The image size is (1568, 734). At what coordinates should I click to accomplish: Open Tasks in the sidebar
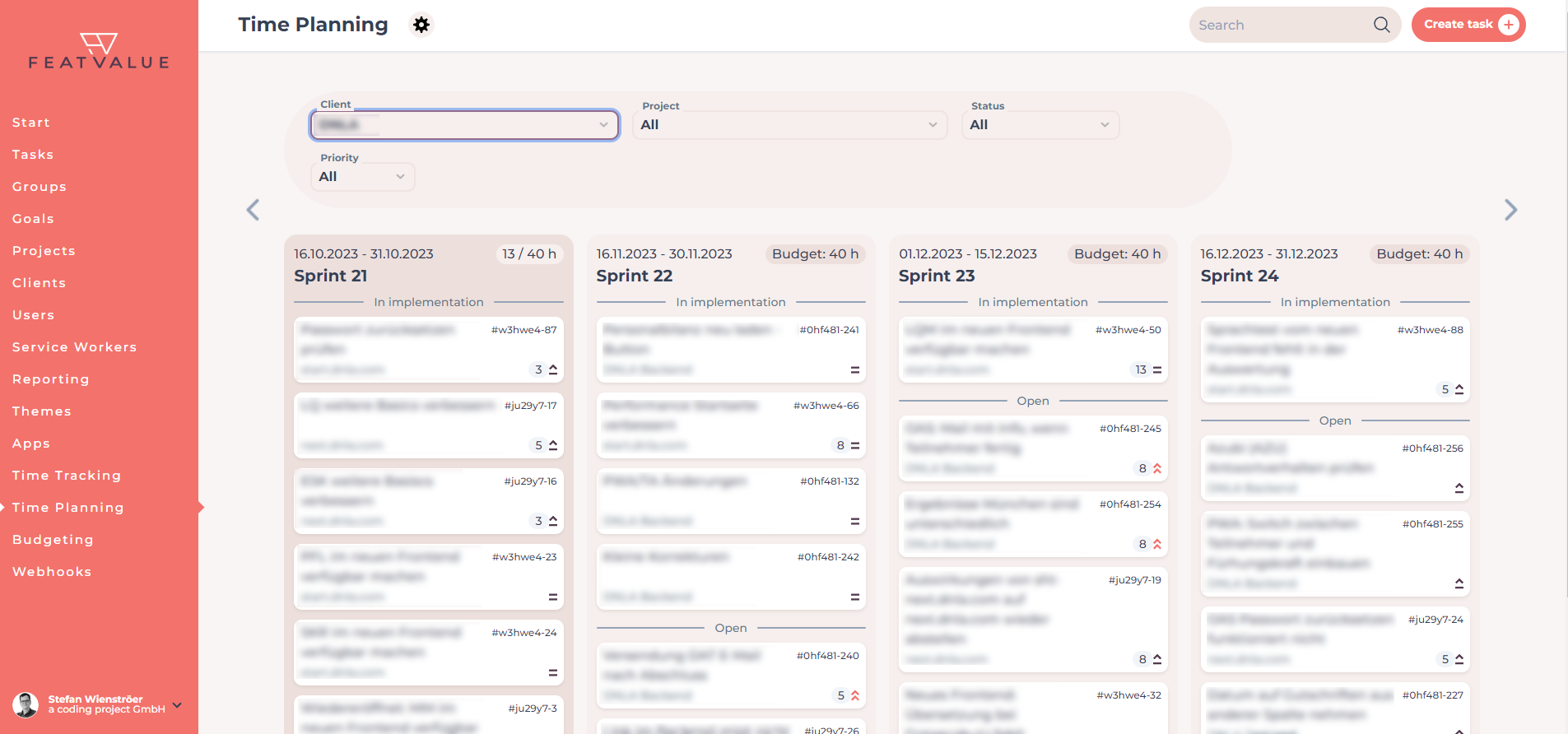pos(33,155)
